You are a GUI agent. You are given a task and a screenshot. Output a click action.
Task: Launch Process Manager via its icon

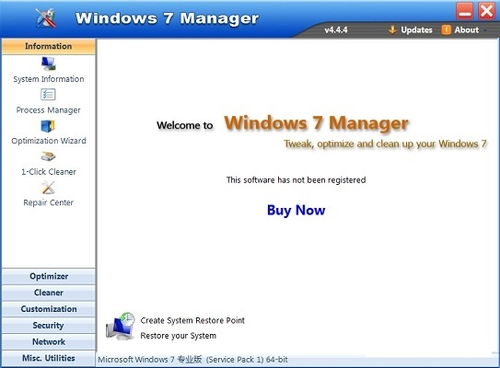coord(48,95)
